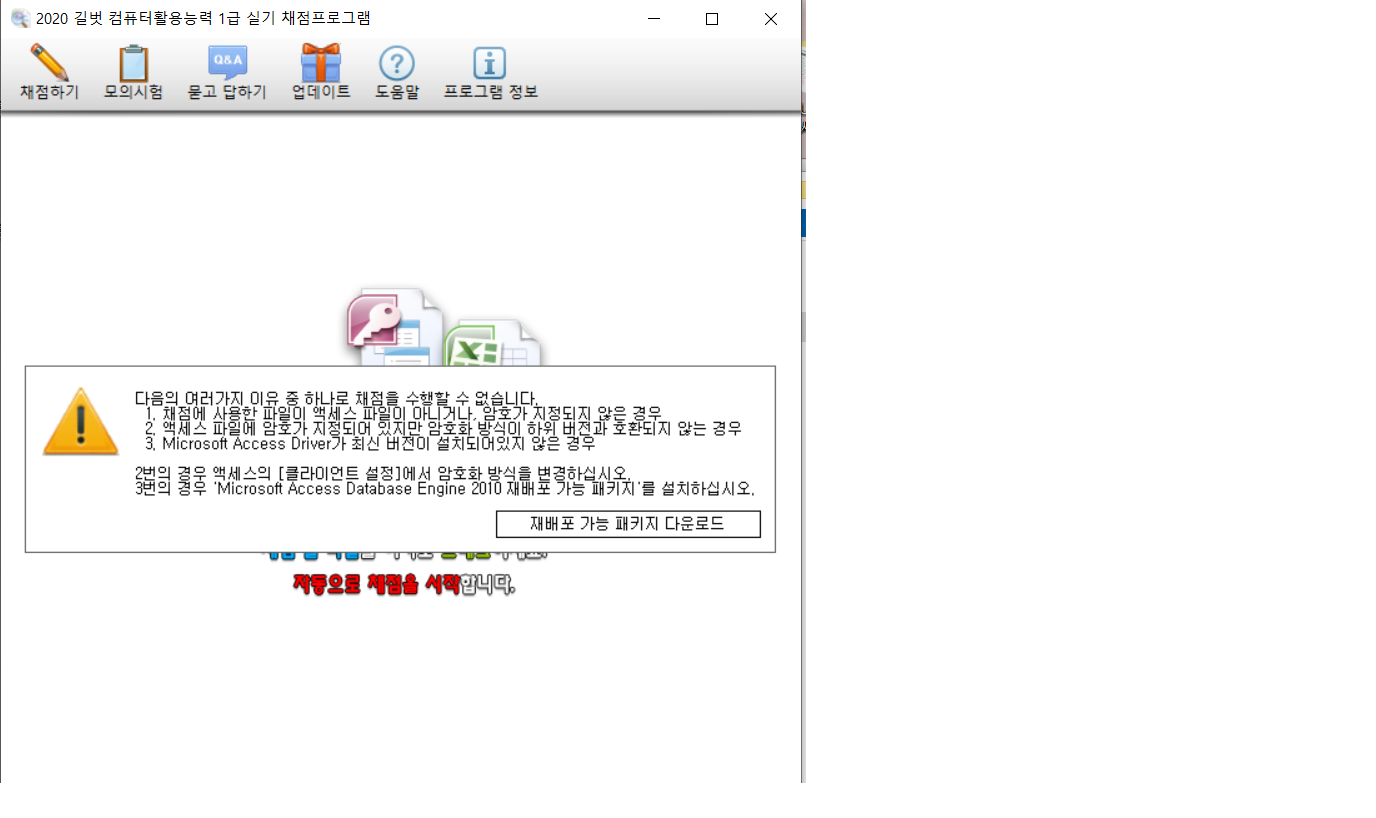Screen dimensions: 1376x818
Task: Click the yellow warning triangle icon
Action: click(81, 422)
